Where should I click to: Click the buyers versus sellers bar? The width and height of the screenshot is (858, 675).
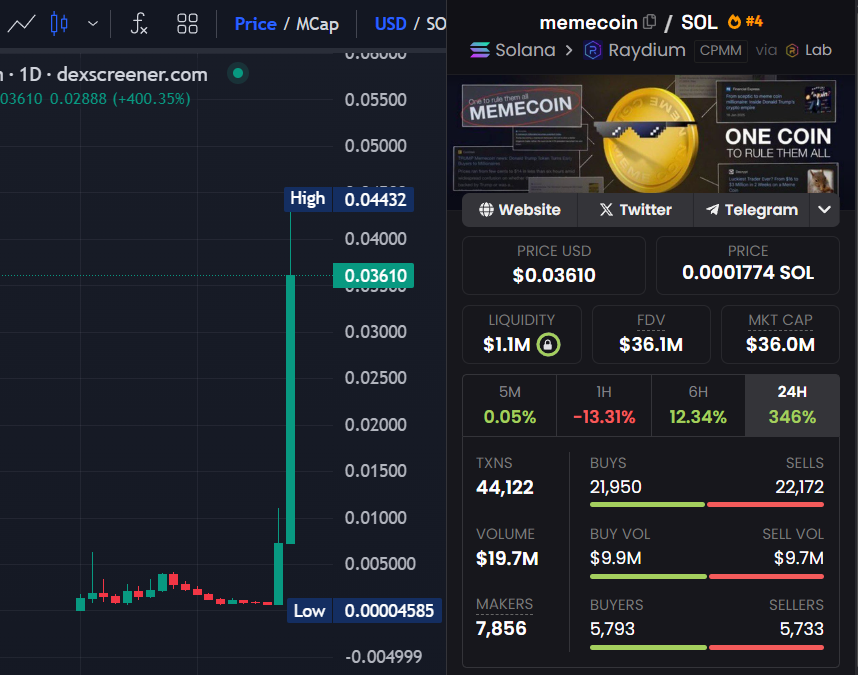(706, 647)
